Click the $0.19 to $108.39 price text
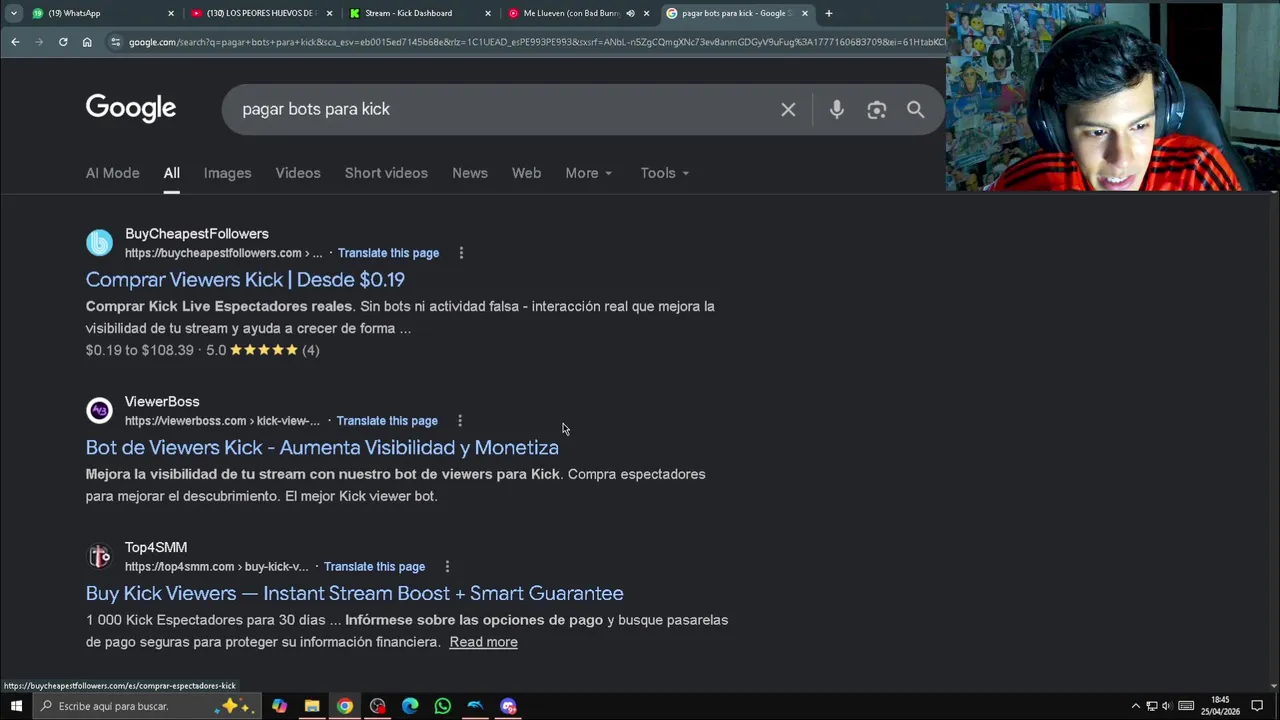The width and height of the screenshot is (1280, 720). [x=140, y=350]
